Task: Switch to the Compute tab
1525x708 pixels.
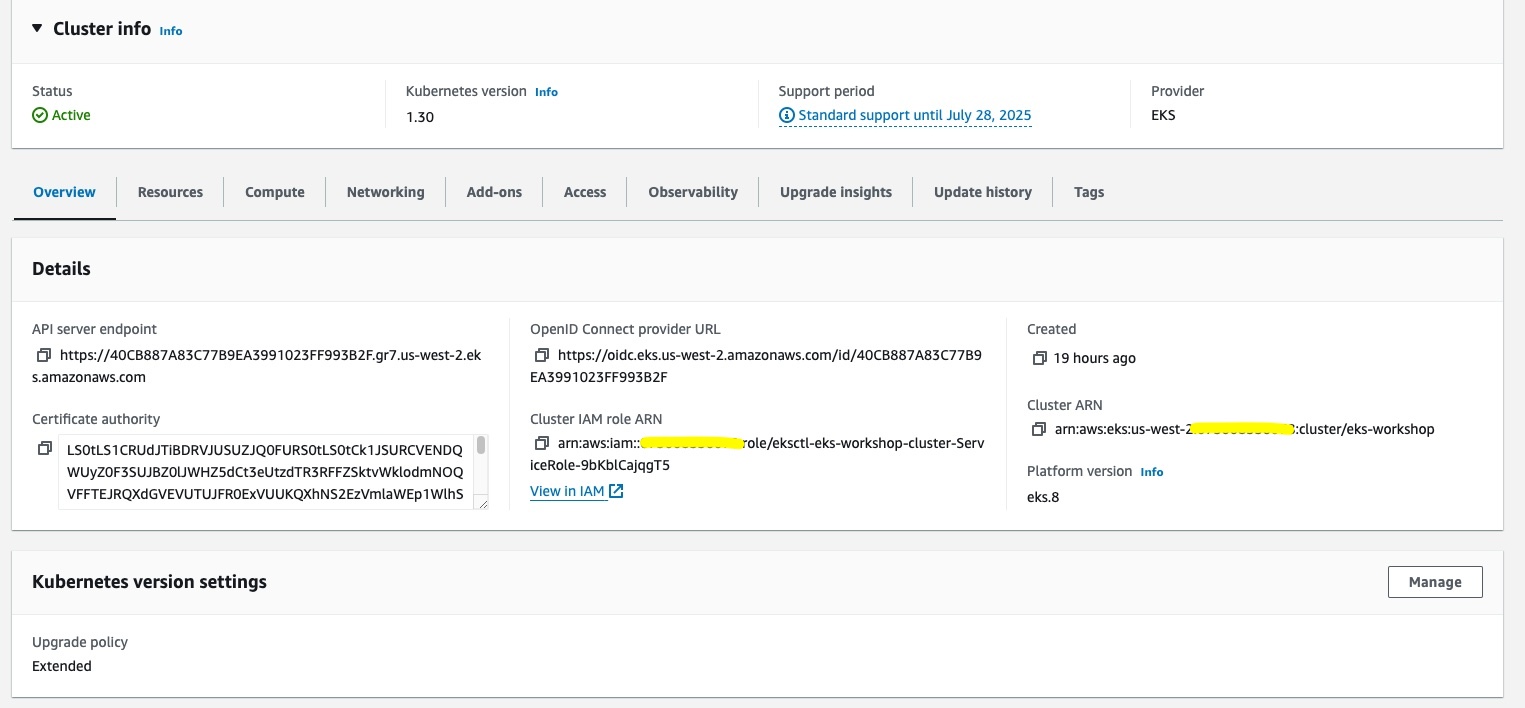Action: [275, 192]
